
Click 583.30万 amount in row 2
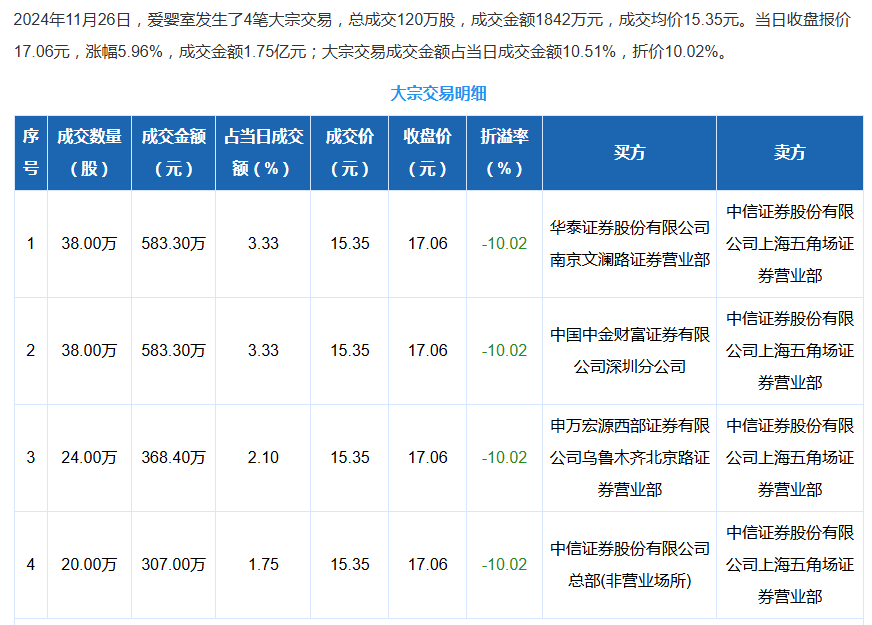pyautogui.click(x=174, y=350)
